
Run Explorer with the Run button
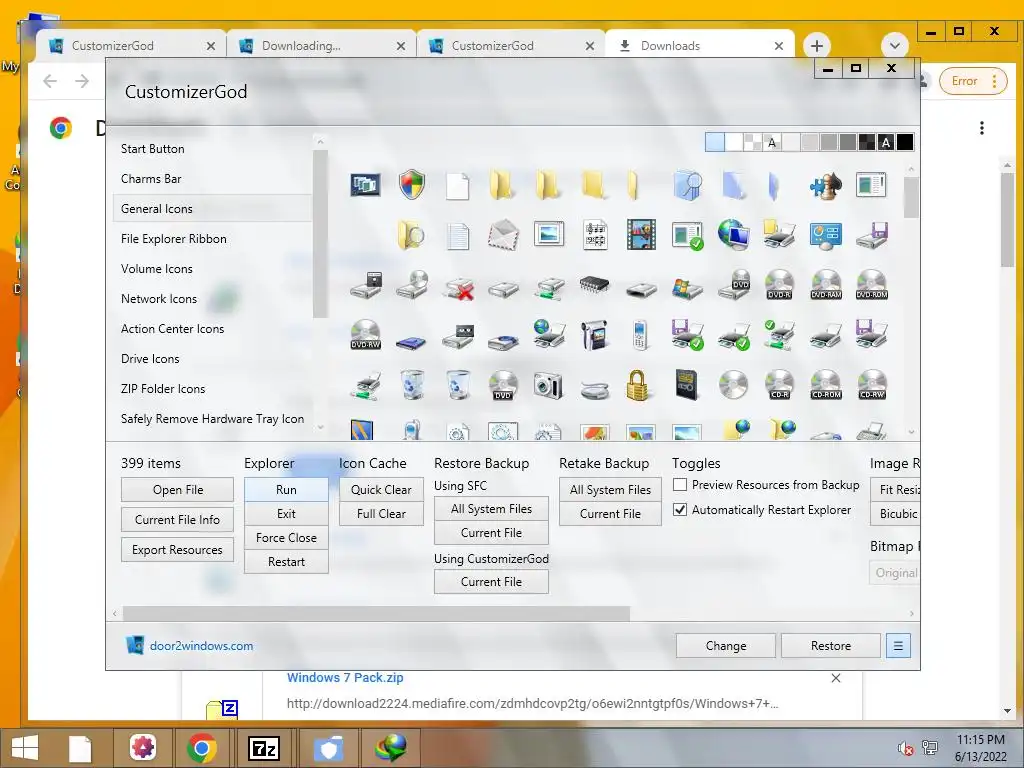(286, 490)
